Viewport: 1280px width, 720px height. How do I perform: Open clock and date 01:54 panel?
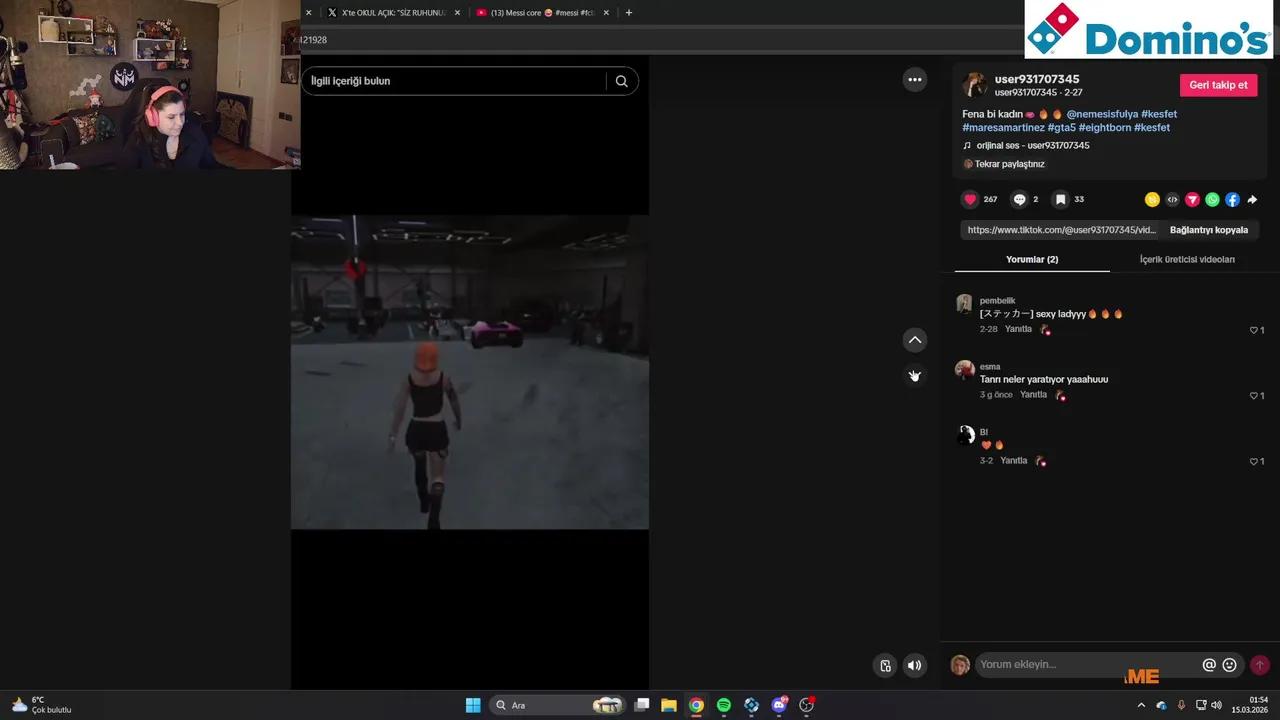point(1250,705)
